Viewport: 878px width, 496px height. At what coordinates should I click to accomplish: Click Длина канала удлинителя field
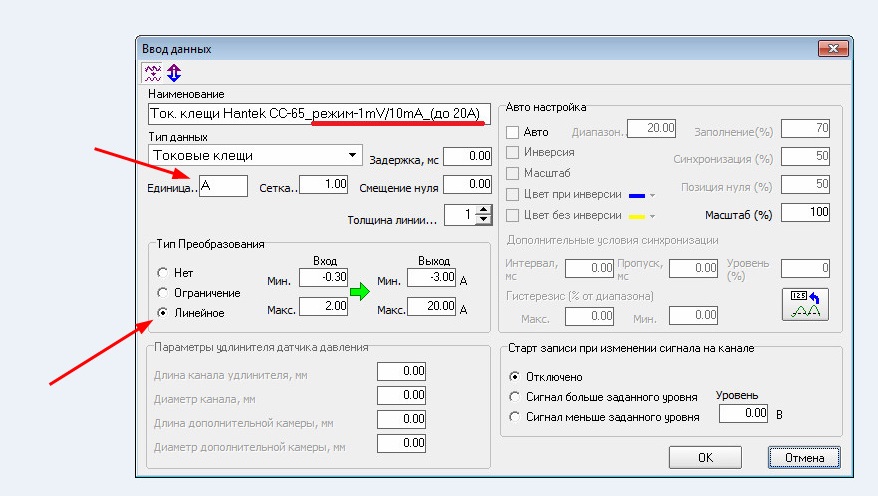[x=401, y=371]
